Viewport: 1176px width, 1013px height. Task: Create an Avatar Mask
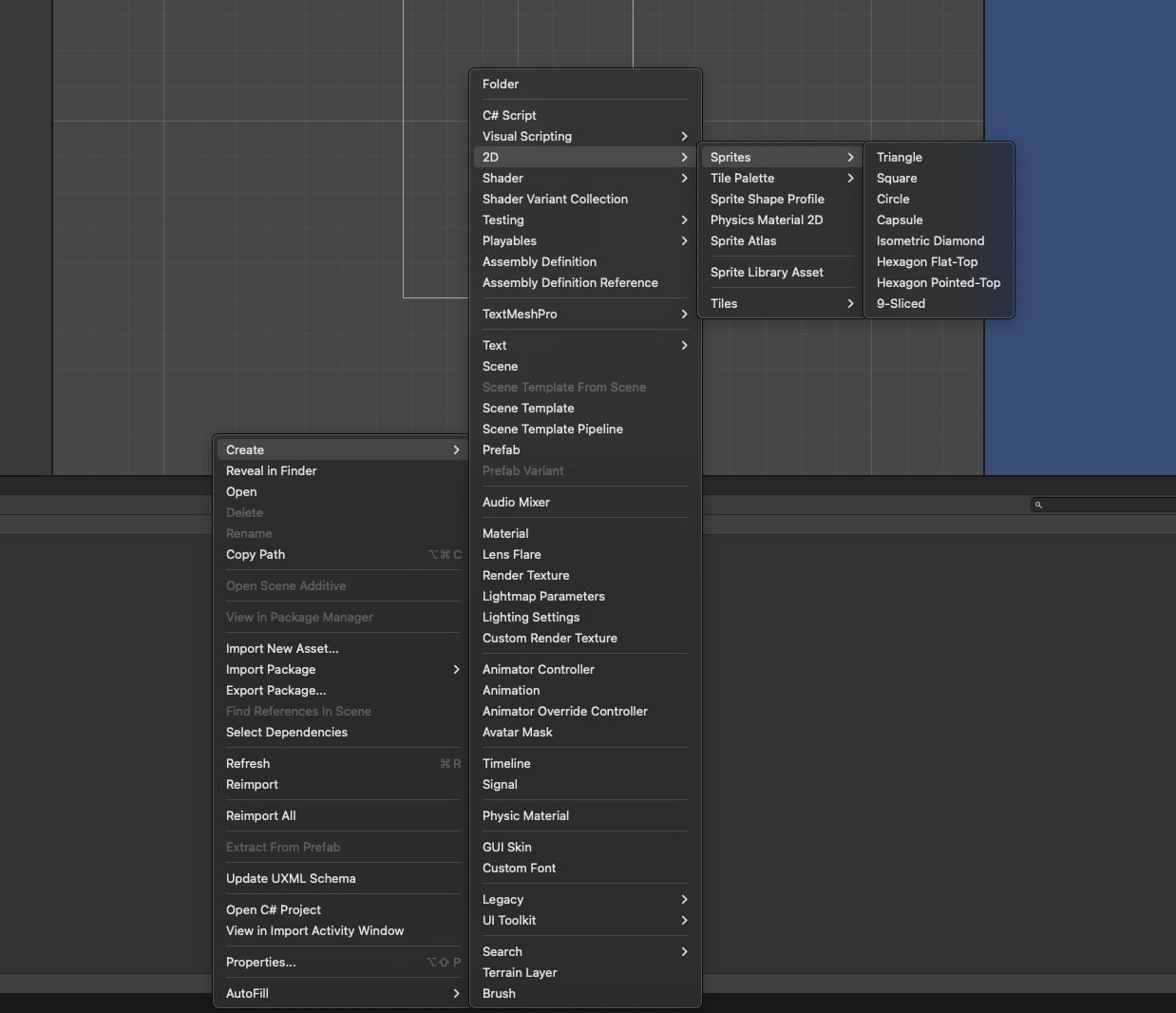(x=585, y=732)
